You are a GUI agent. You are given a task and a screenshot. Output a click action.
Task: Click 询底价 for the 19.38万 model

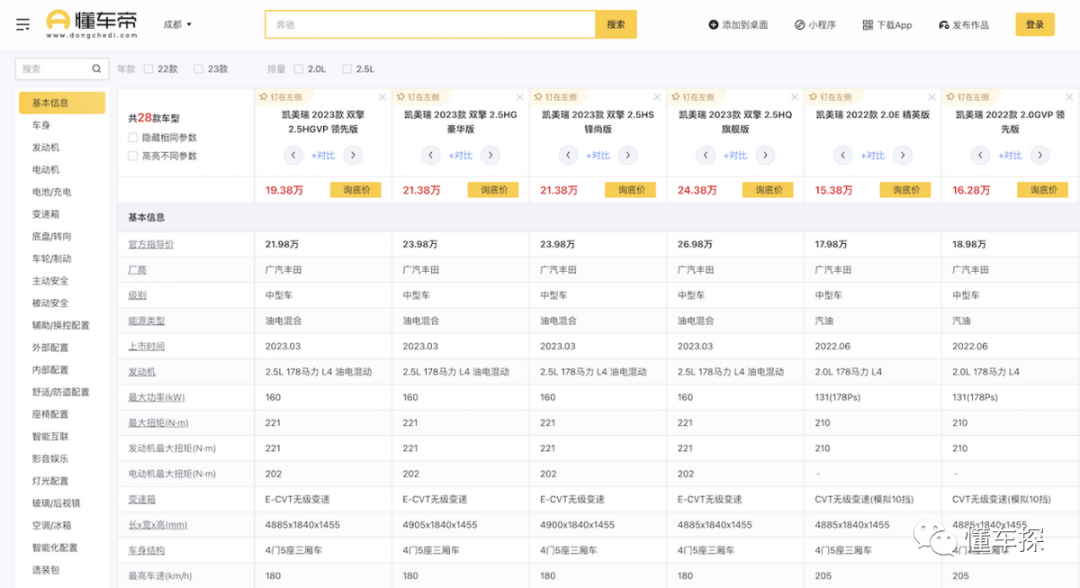[356, 190]
